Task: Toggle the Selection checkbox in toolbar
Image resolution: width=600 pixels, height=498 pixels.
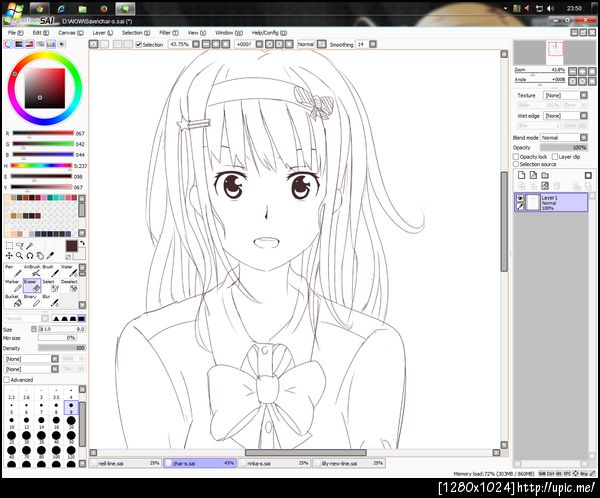Action: pos(139,44)
